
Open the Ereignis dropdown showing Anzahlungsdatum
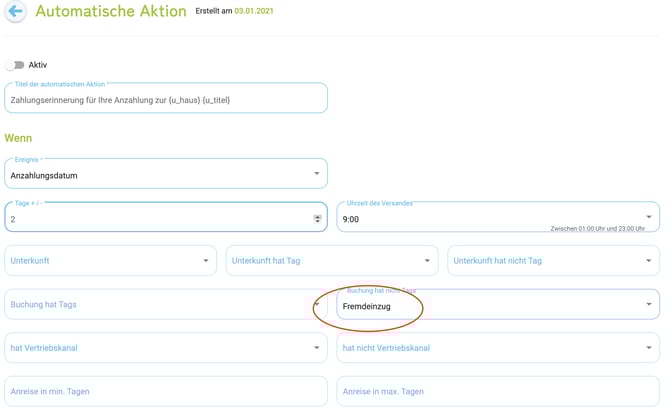(x=166, y=174)
